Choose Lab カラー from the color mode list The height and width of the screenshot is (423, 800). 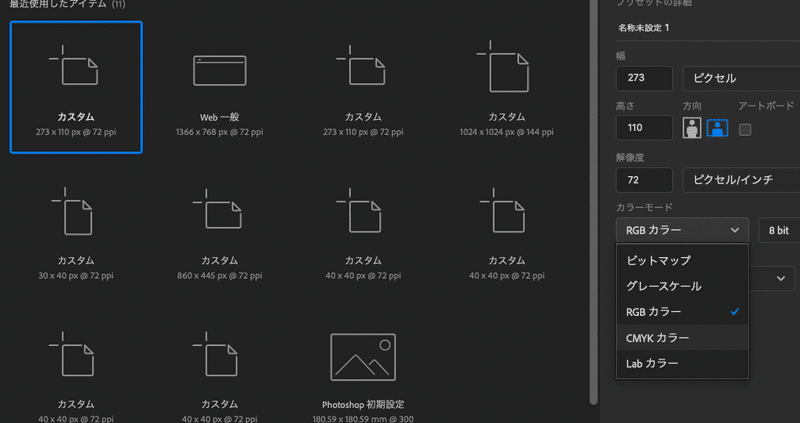click(x=682, y=363)
